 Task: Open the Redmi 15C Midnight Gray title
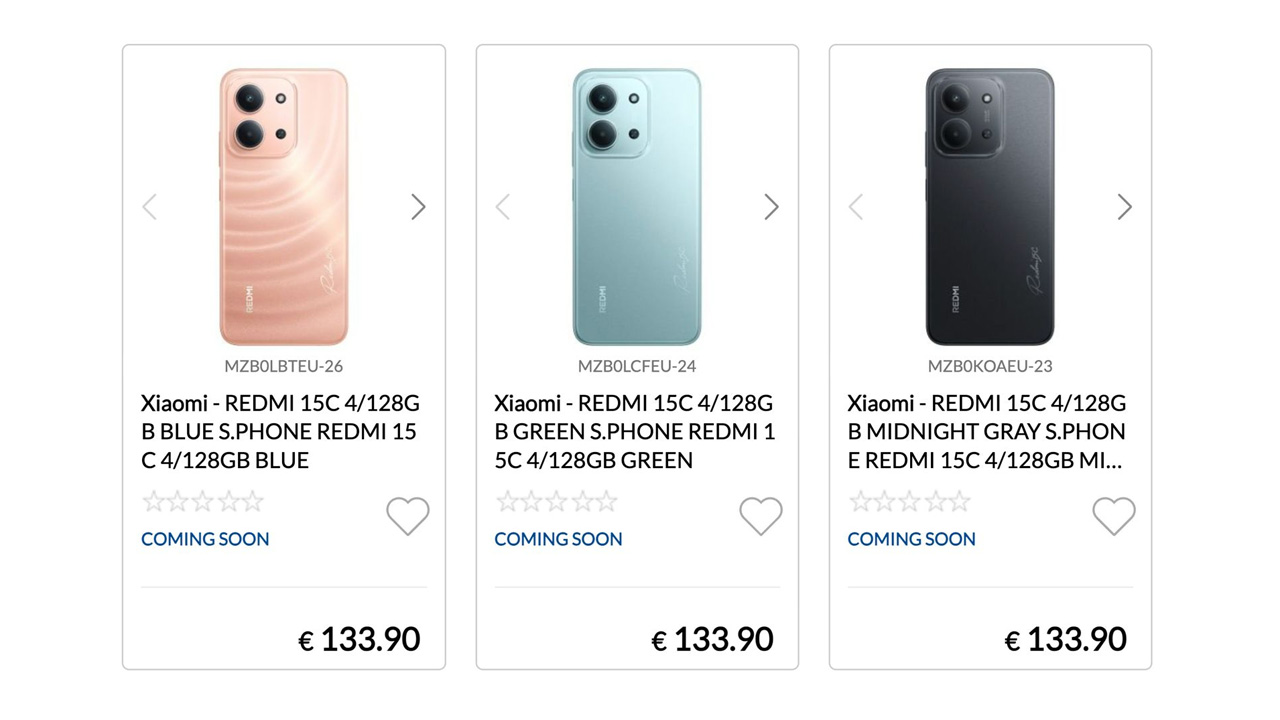click(x=986, y=432)
